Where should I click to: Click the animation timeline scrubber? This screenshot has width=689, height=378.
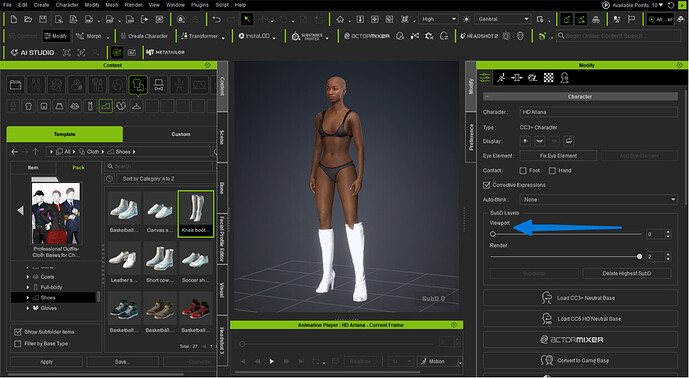(242, 344)
